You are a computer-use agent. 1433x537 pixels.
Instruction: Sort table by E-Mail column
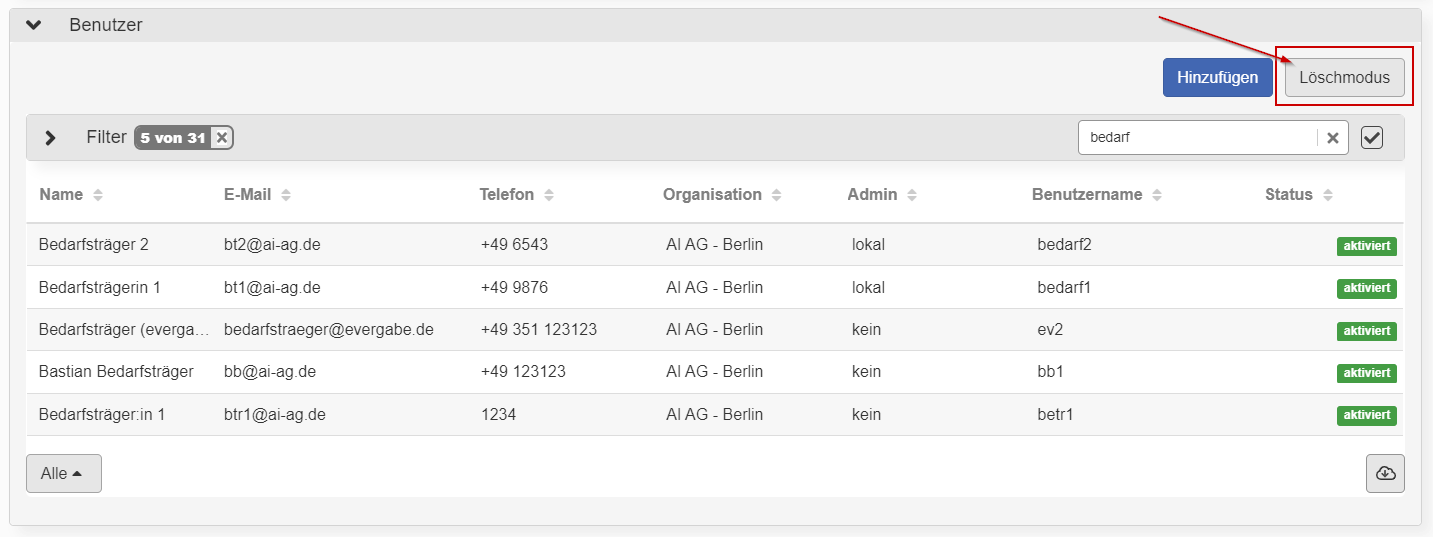pyautogui.click(x=286, y=195)
